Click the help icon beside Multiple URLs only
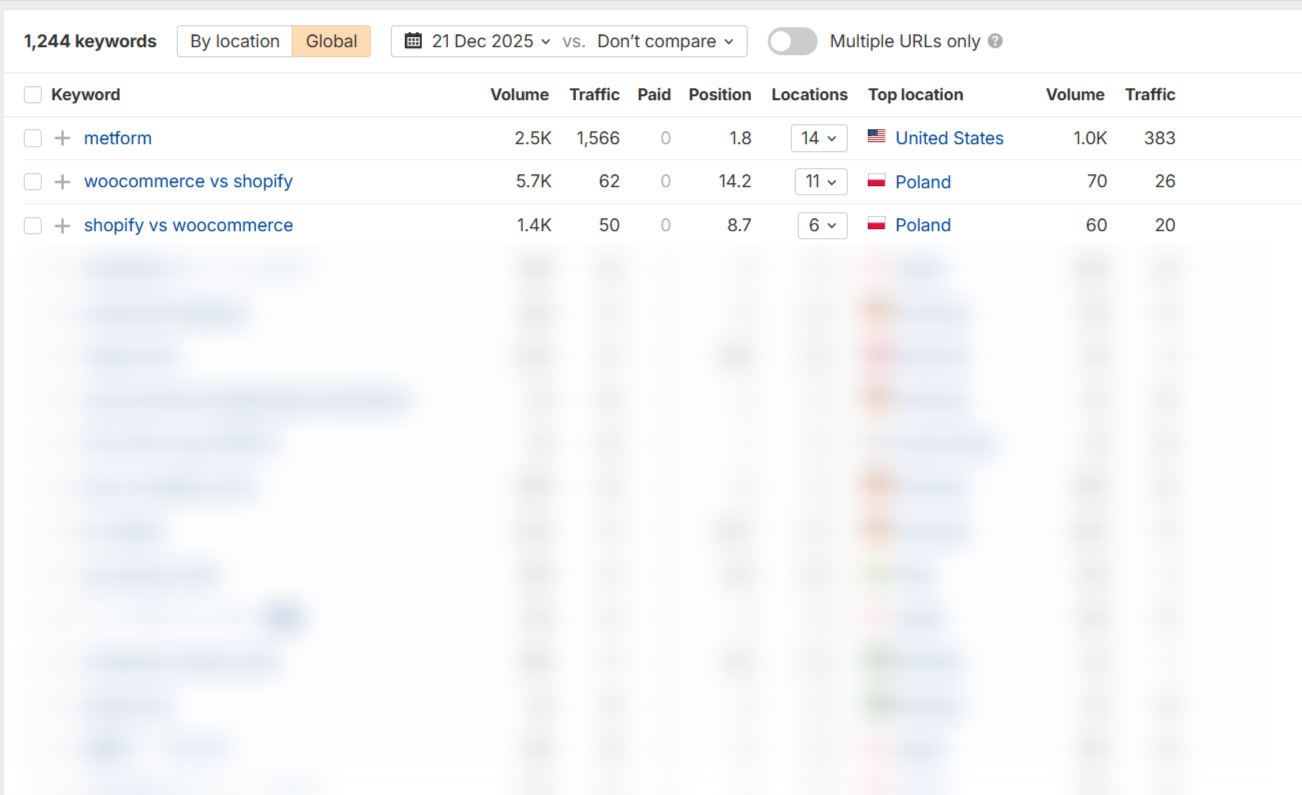Image resolution: width=1302 pixels, height=795 pixels. [995, 41]
